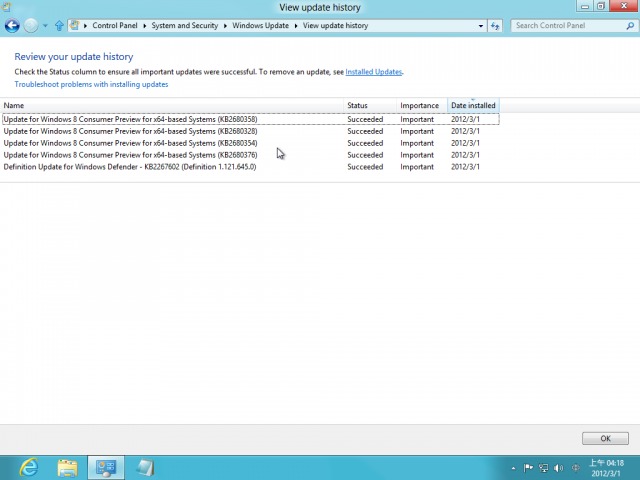Open Troubleshoot problems with installing updates
This screenshot has height=480, width=640.
point(91,84)
